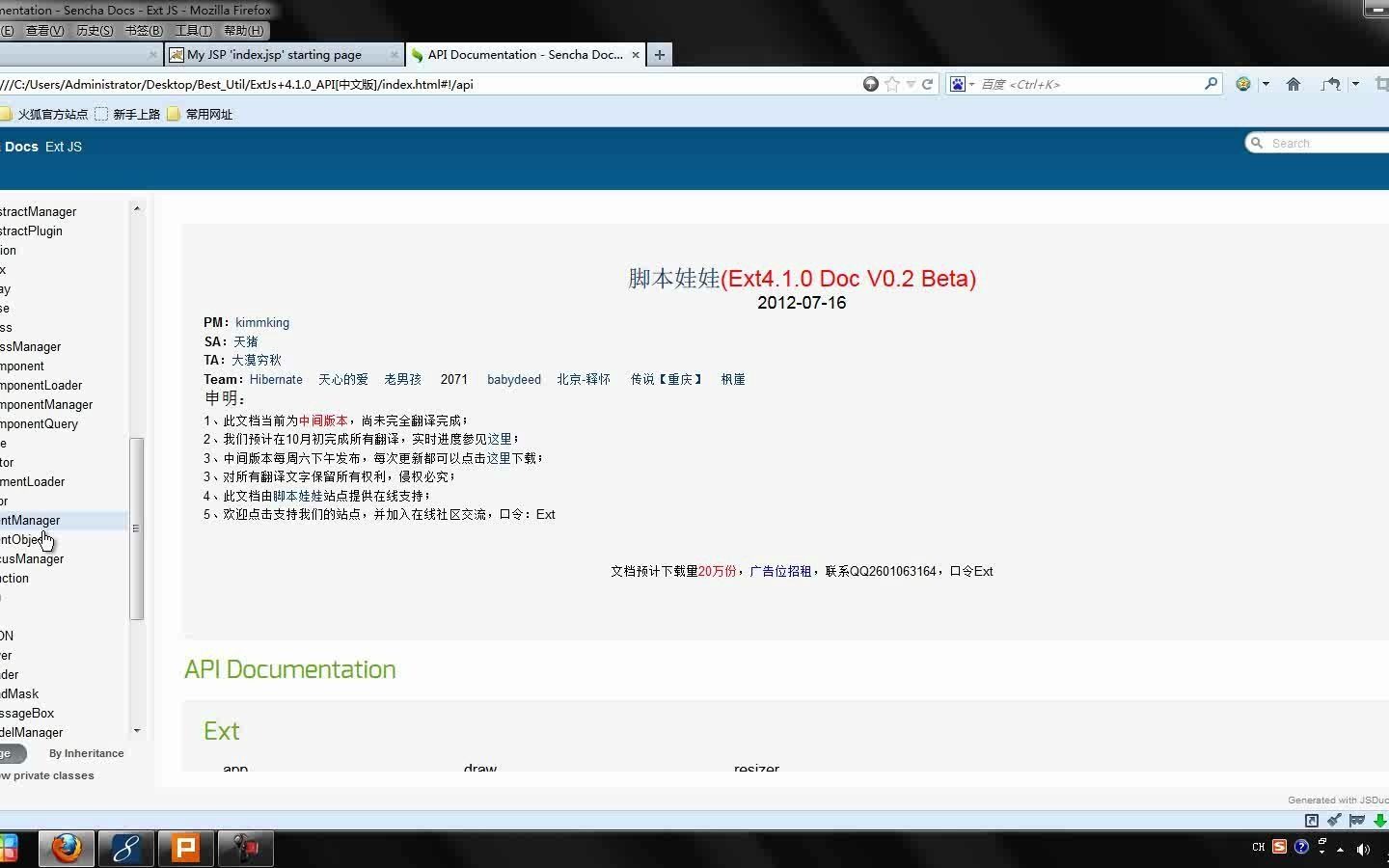Reload the current page
The height and width of the screenshot is (868, 1389).
(x=928, y=84)
